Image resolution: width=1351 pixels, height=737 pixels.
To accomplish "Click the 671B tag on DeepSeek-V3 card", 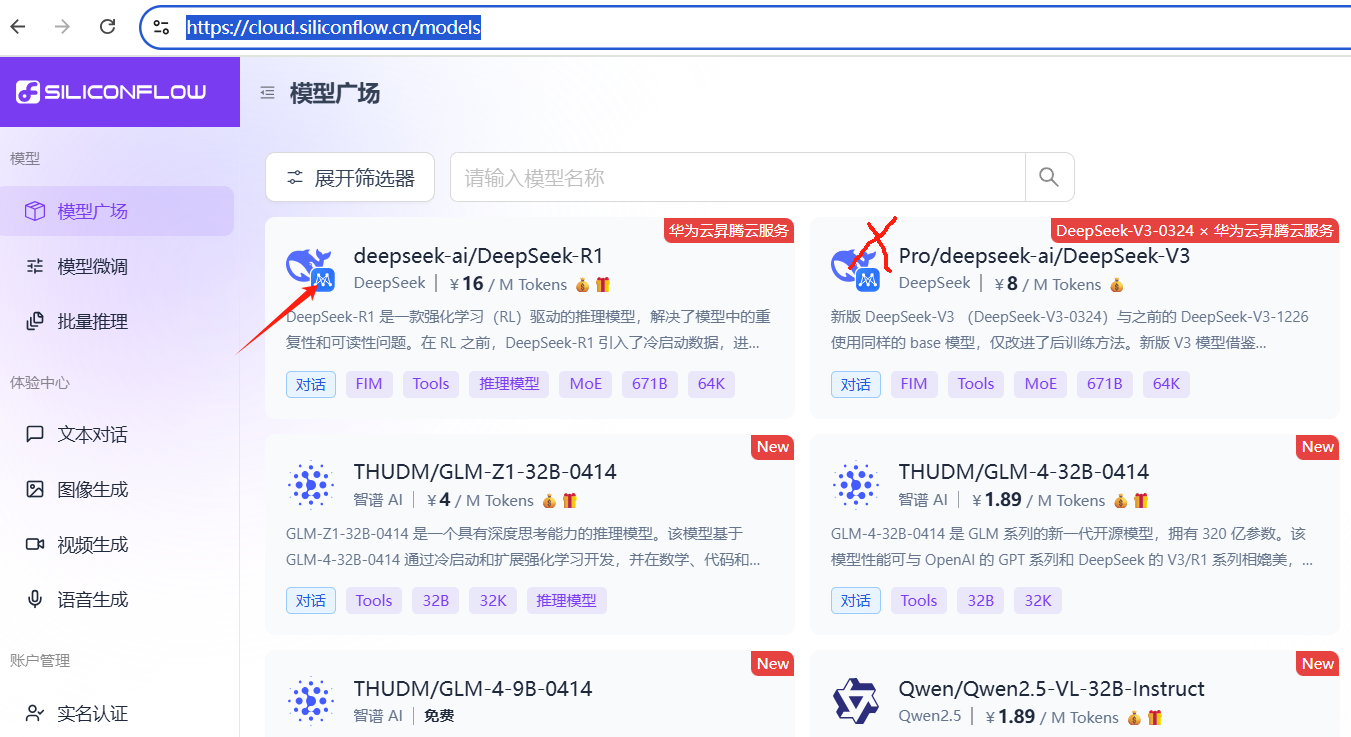I will pyautogui.click(x=1104, y=383).
